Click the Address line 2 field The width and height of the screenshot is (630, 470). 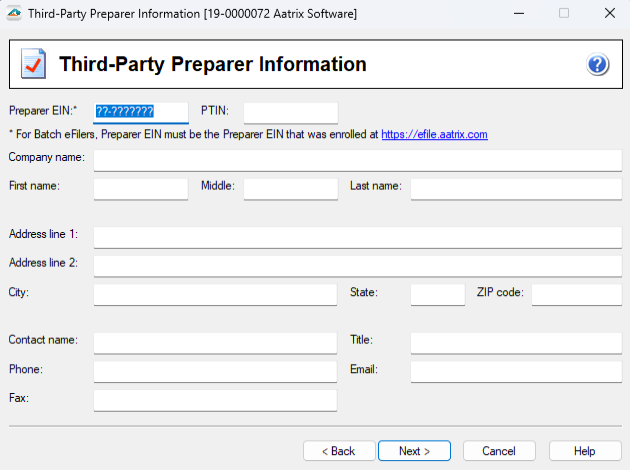357,265
